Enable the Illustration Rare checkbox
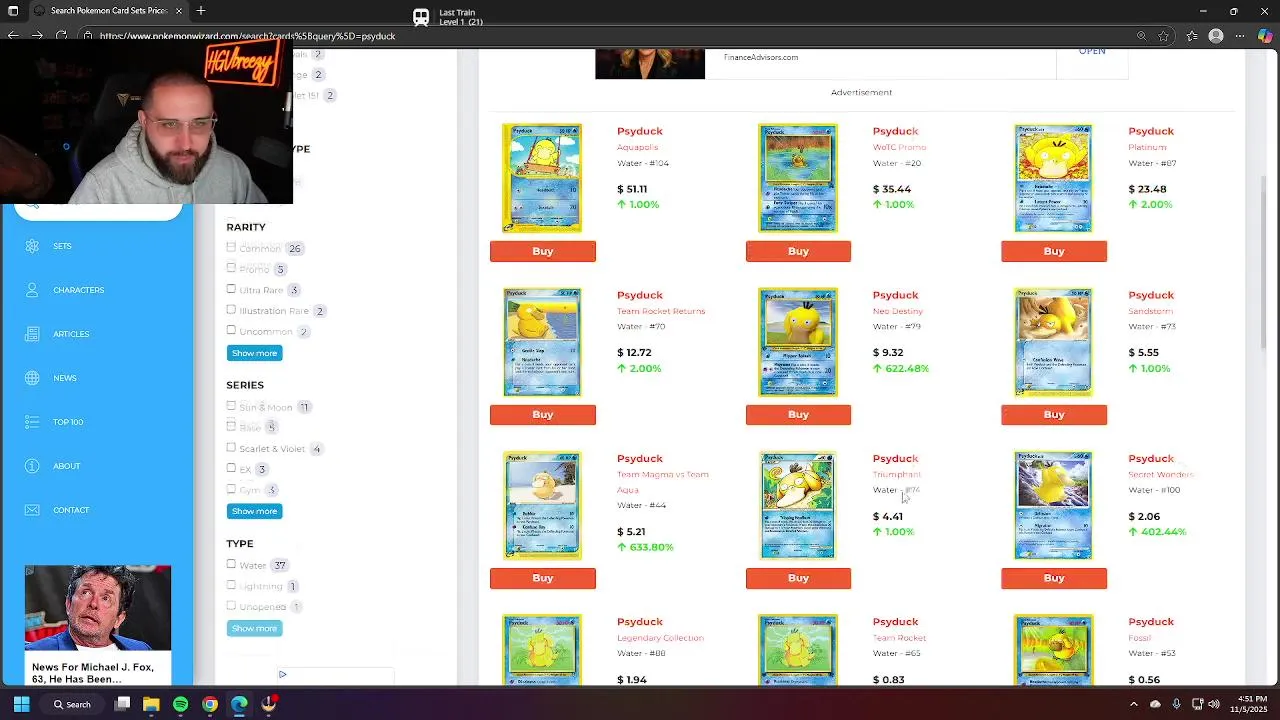The width and height of the screenshot is (1280, 720). pos(231,310)
